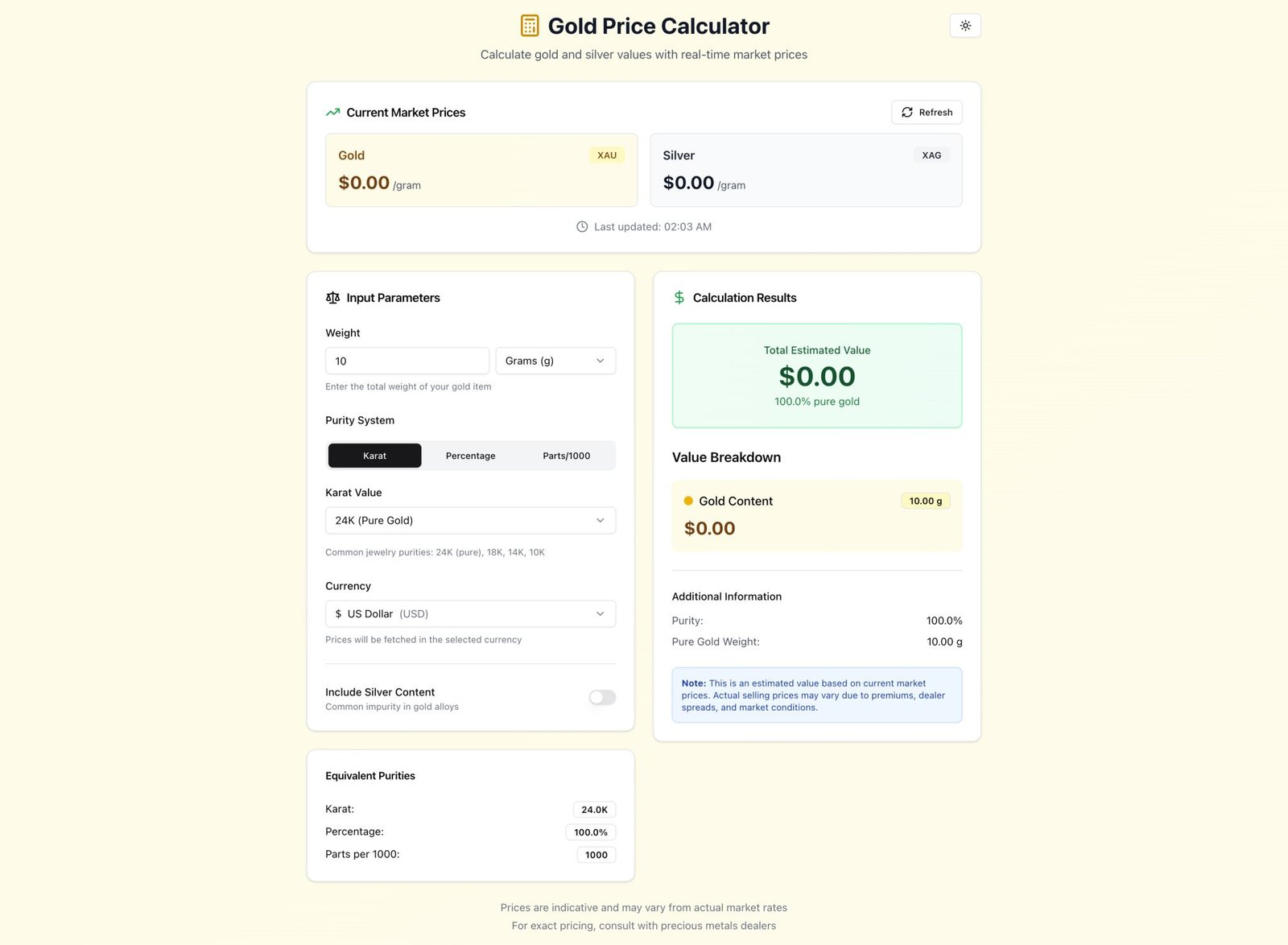Open the Grams (g) unit dropdown
This screenshot has height=945, width=1288.
coord(555,361)
